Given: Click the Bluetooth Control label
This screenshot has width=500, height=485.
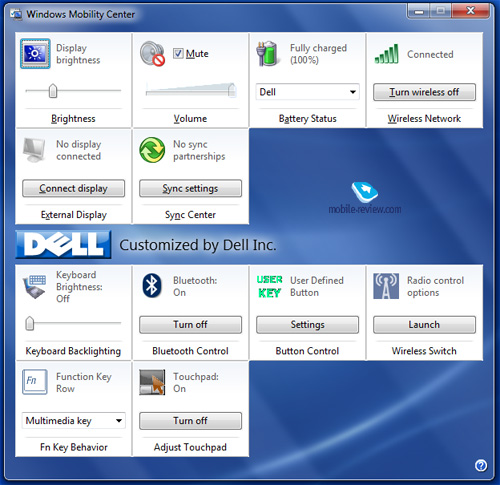Looking at the screenshot, I should click(x=190, y=351).
